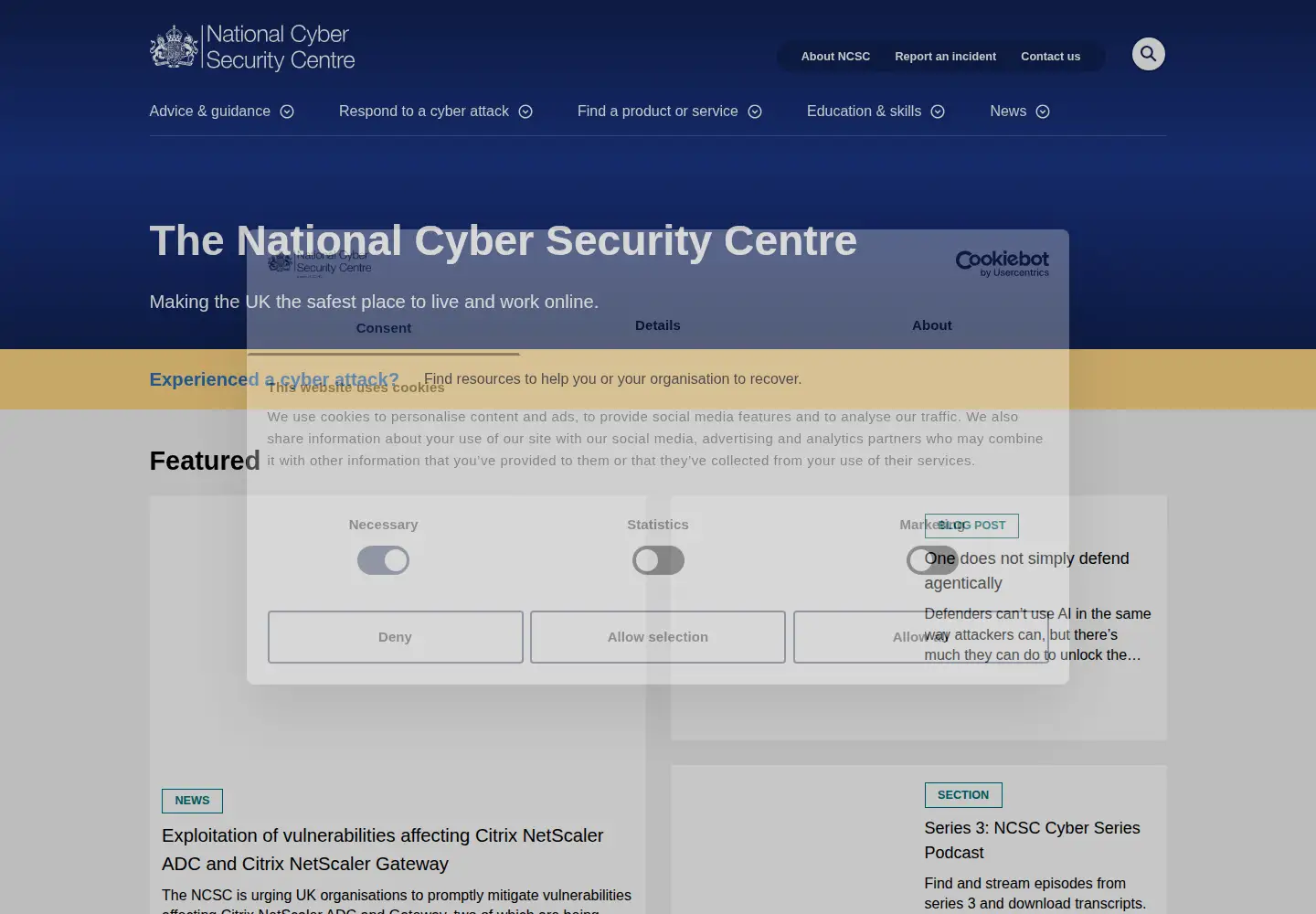Click the NEWS tag label

192,801
